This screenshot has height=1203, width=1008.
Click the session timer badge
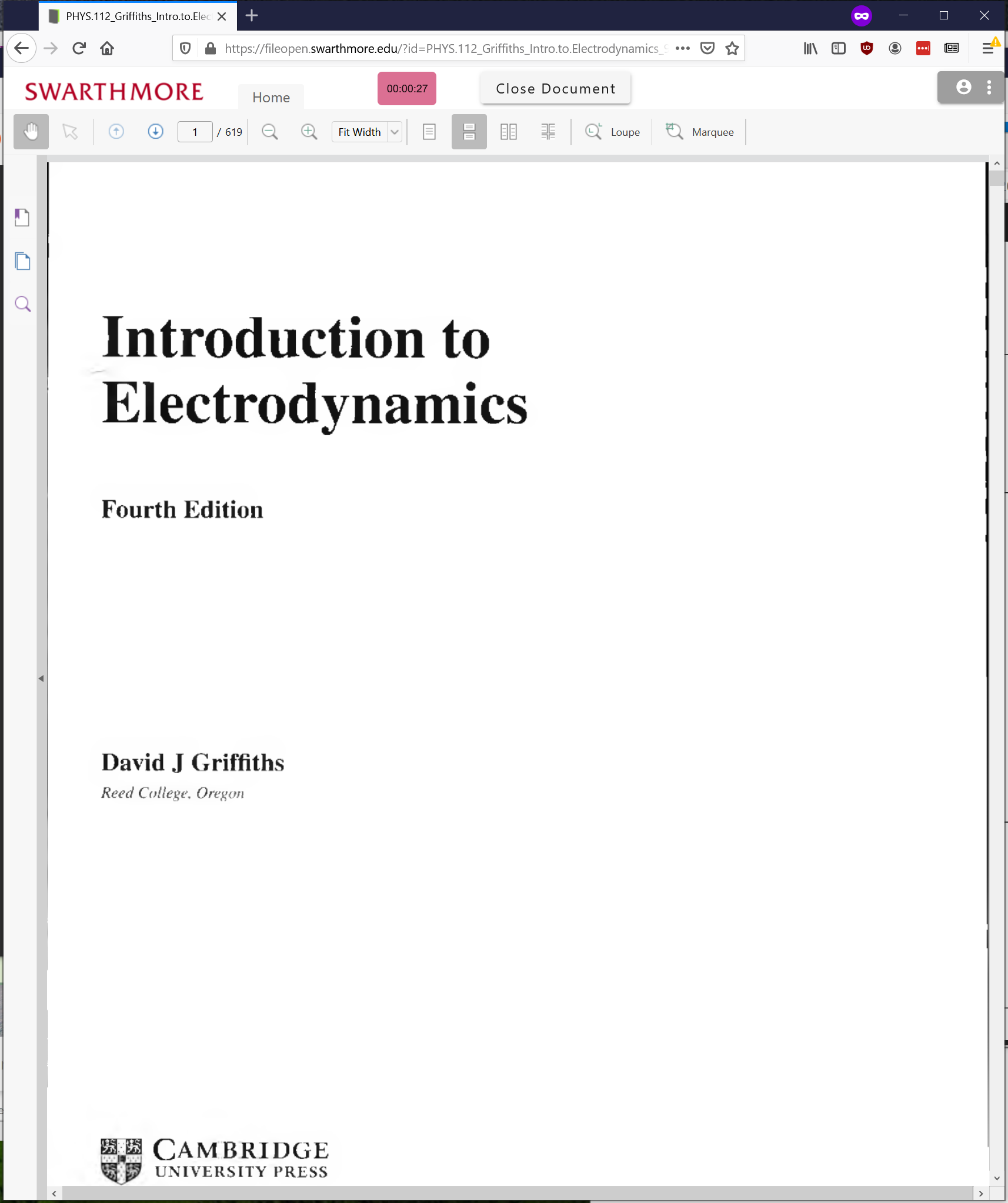(407, 88)
